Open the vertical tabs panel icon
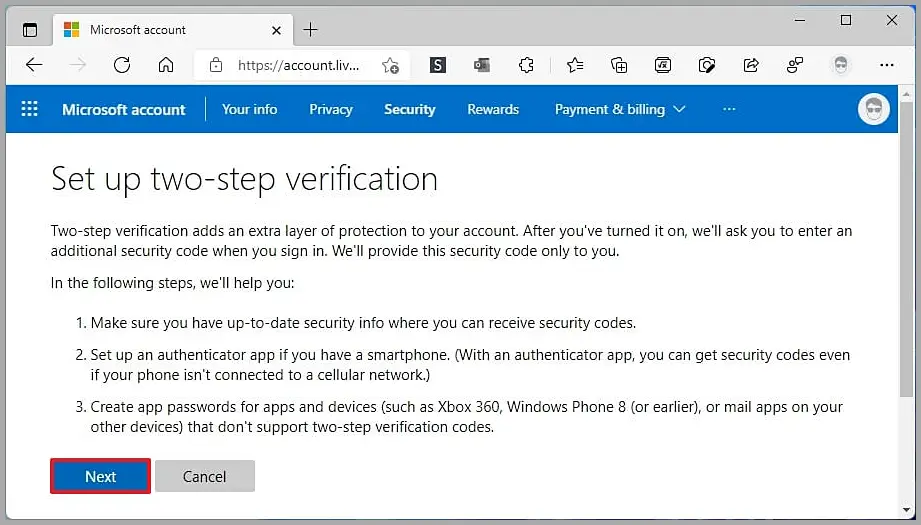Screen dimensions: 921x525 pos(29,30)
